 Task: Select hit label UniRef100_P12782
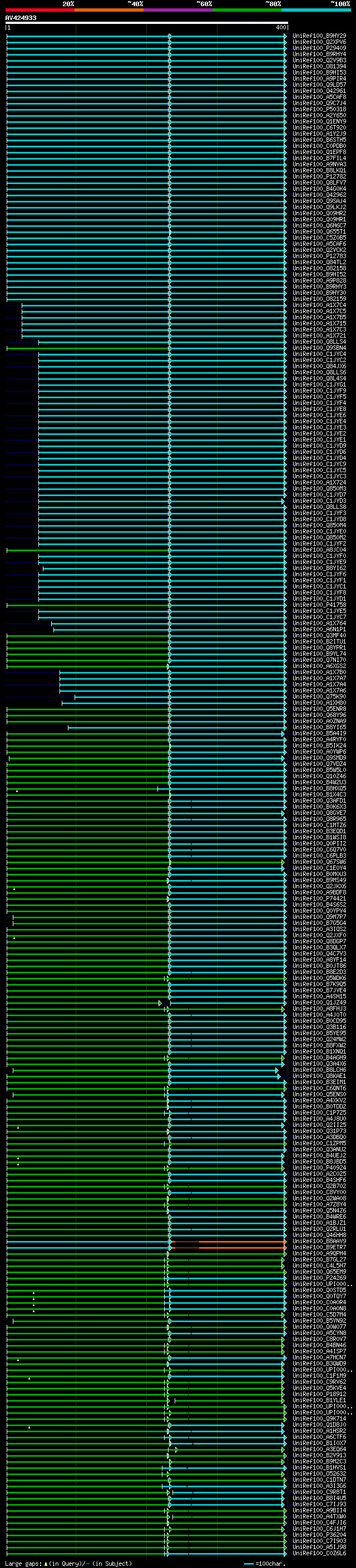319,176
